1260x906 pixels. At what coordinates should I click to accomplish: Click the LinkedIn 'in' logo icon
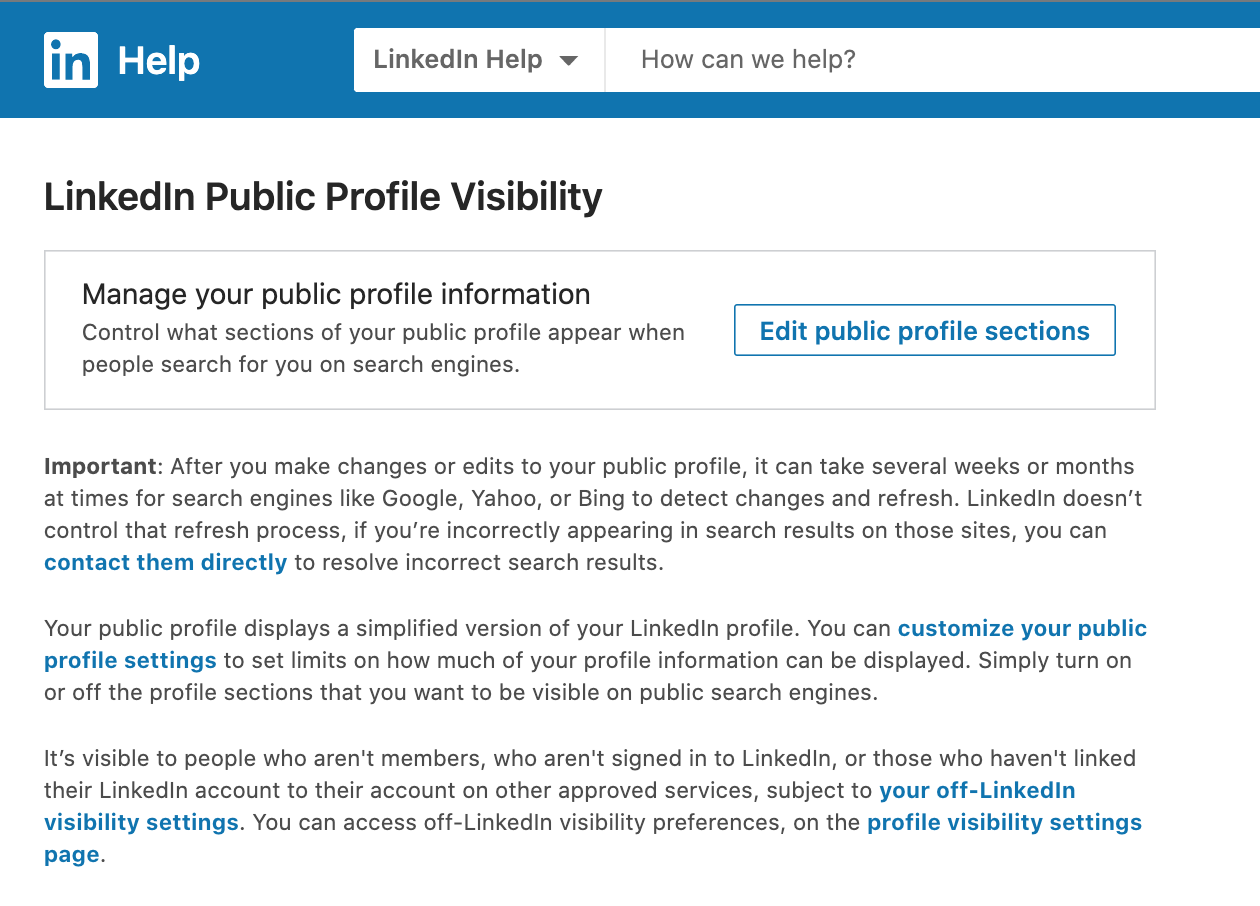71,60
